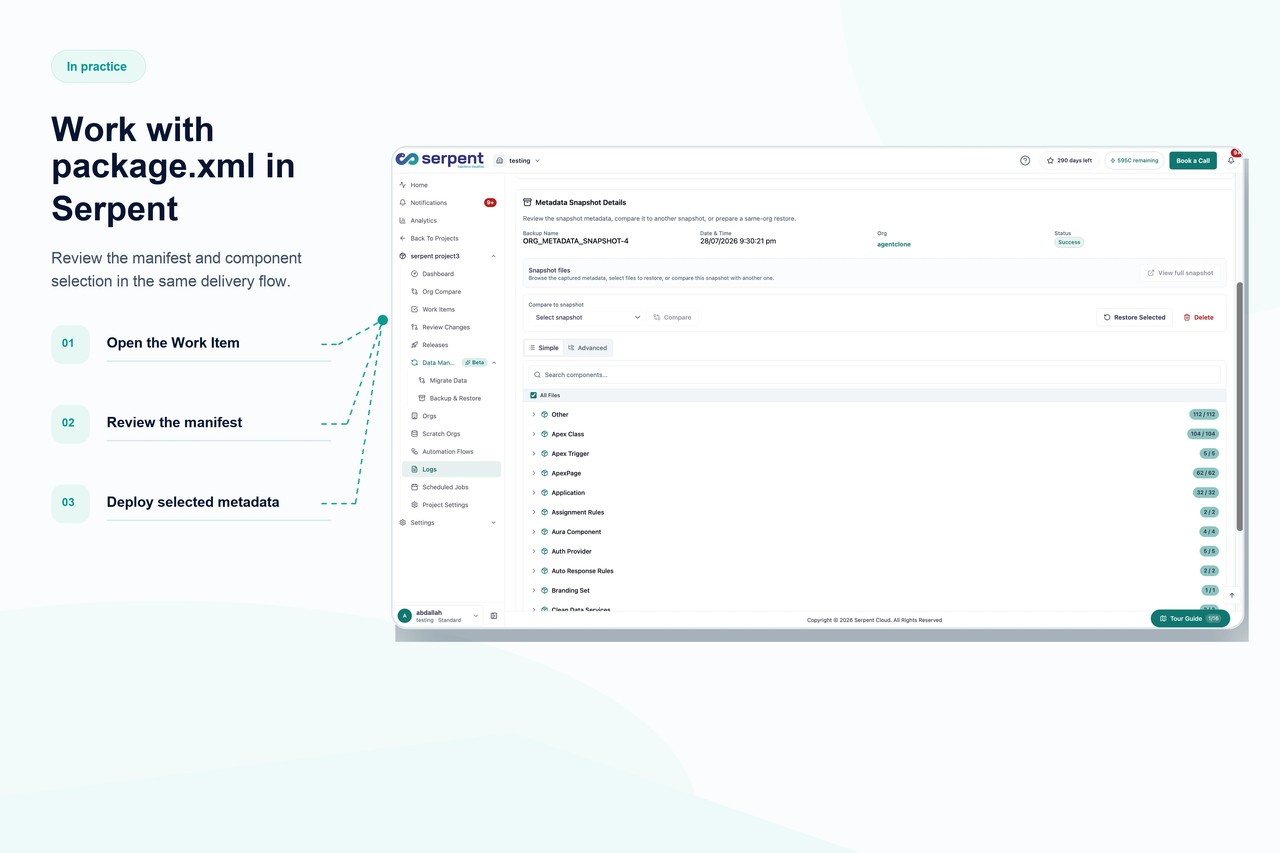
Task: Click the Success status badge
Action: (x=1069, y=242)
